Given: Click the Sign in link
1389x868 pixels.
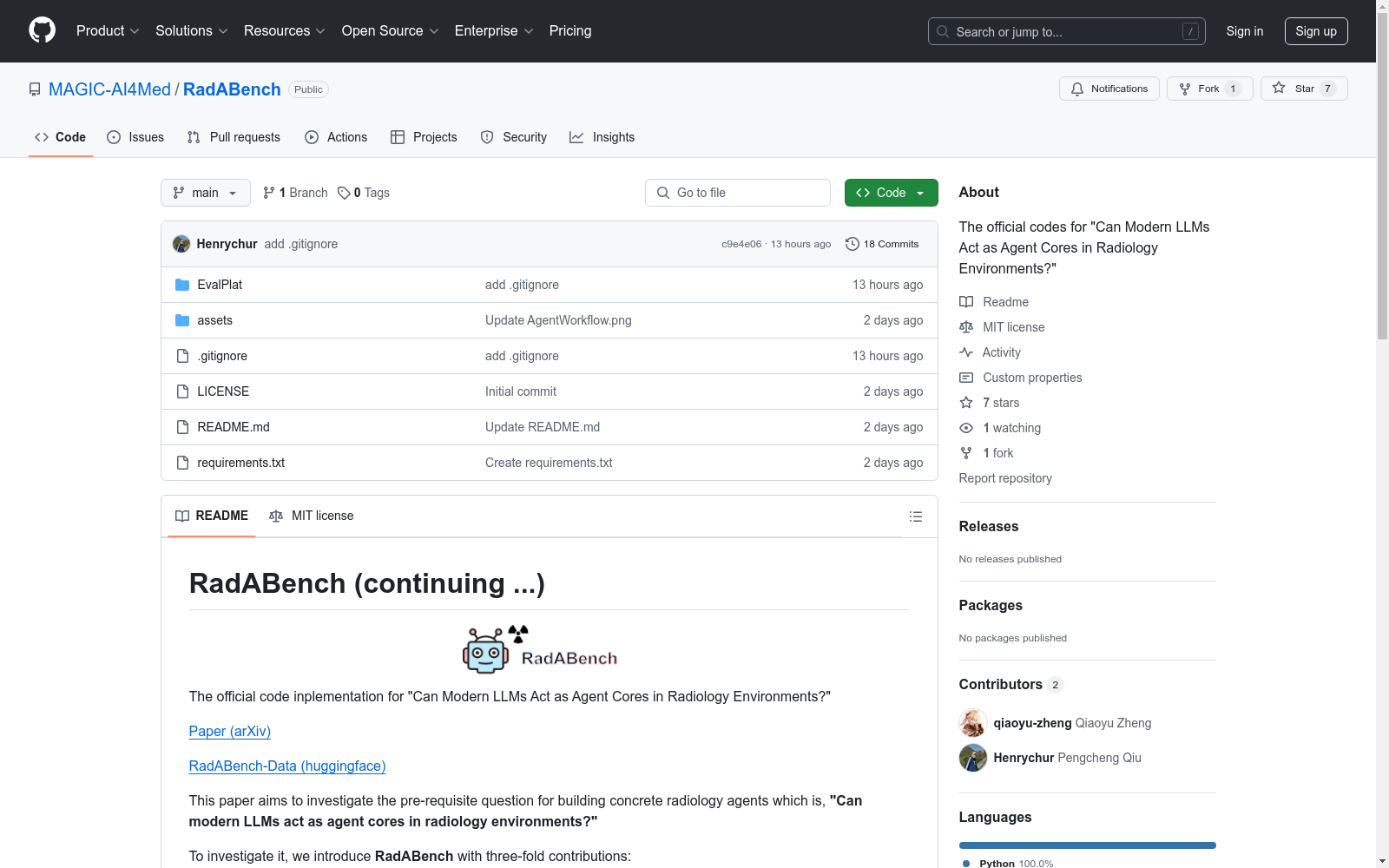Looking at the screenshot, I should click(1245, 31).
